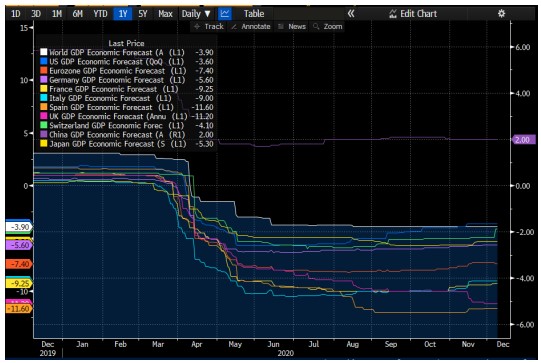Click the Sep label on date axis
This screenshot has width=541, height=363.
[391, 344]
